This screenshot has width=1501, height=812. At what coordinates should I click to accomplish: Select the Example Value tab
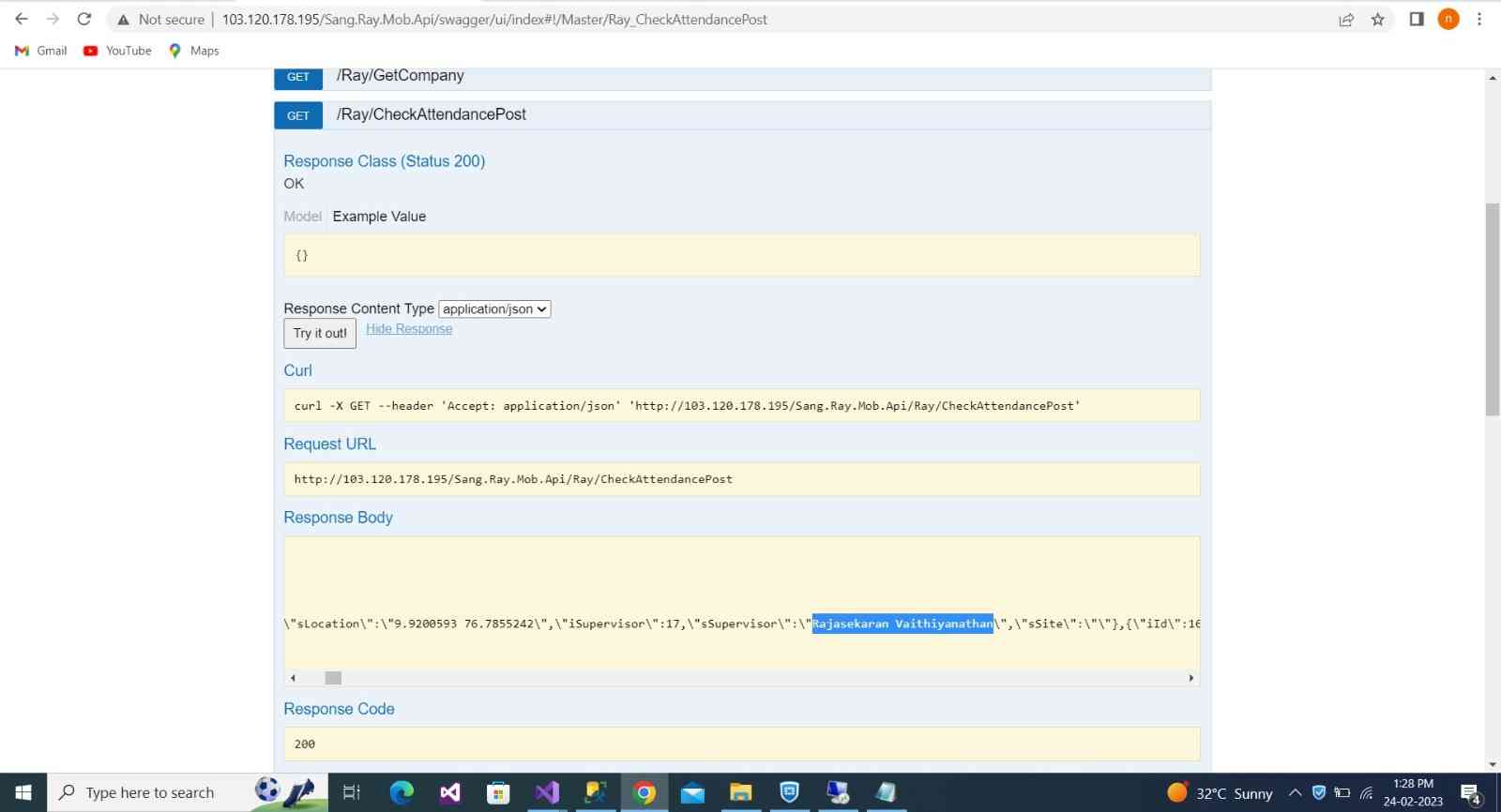point(379,217)
